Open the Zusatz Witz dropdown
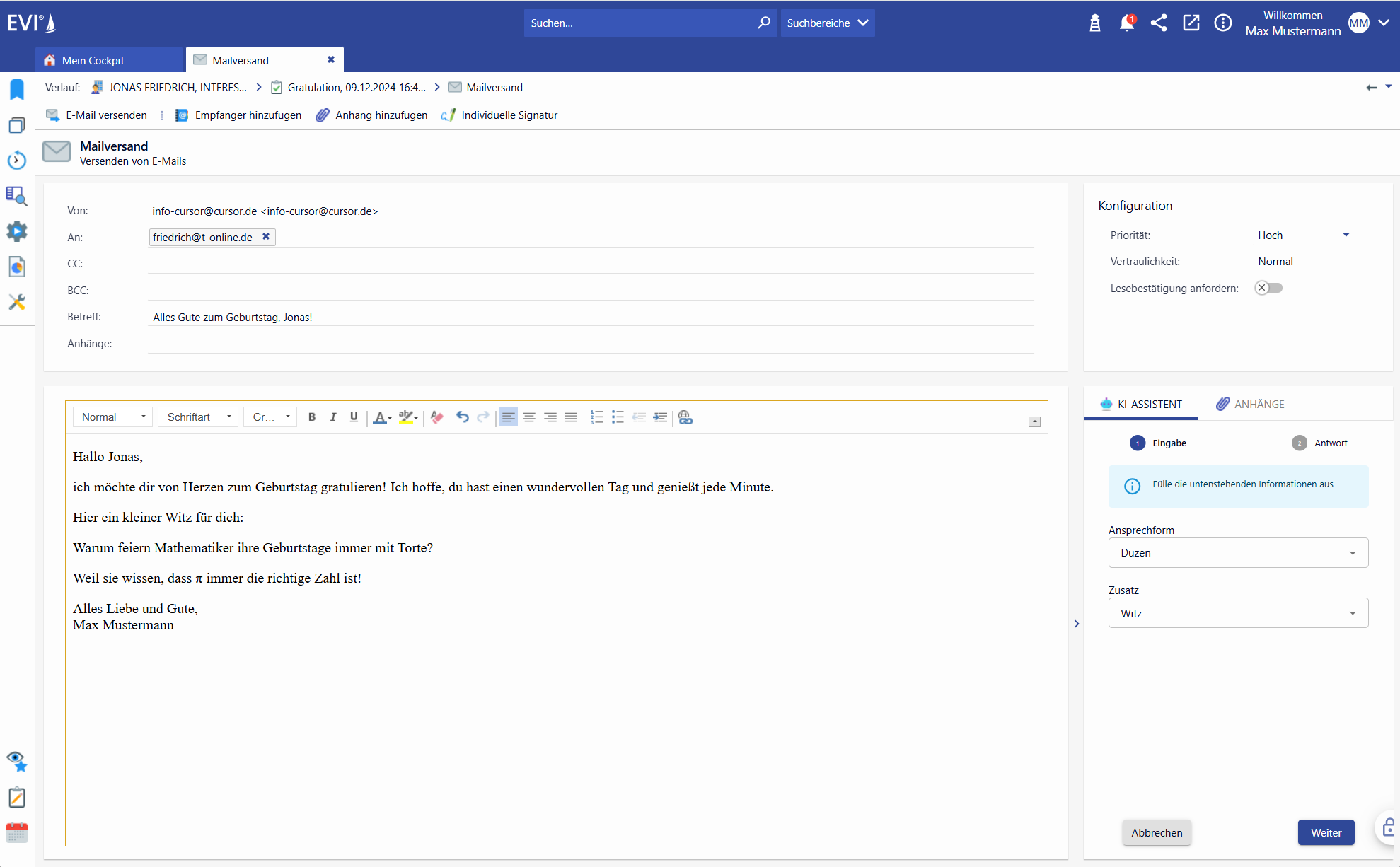The width and height of the screenshot is (1400, 867). pyautogui.click(x=1238, y=614)
